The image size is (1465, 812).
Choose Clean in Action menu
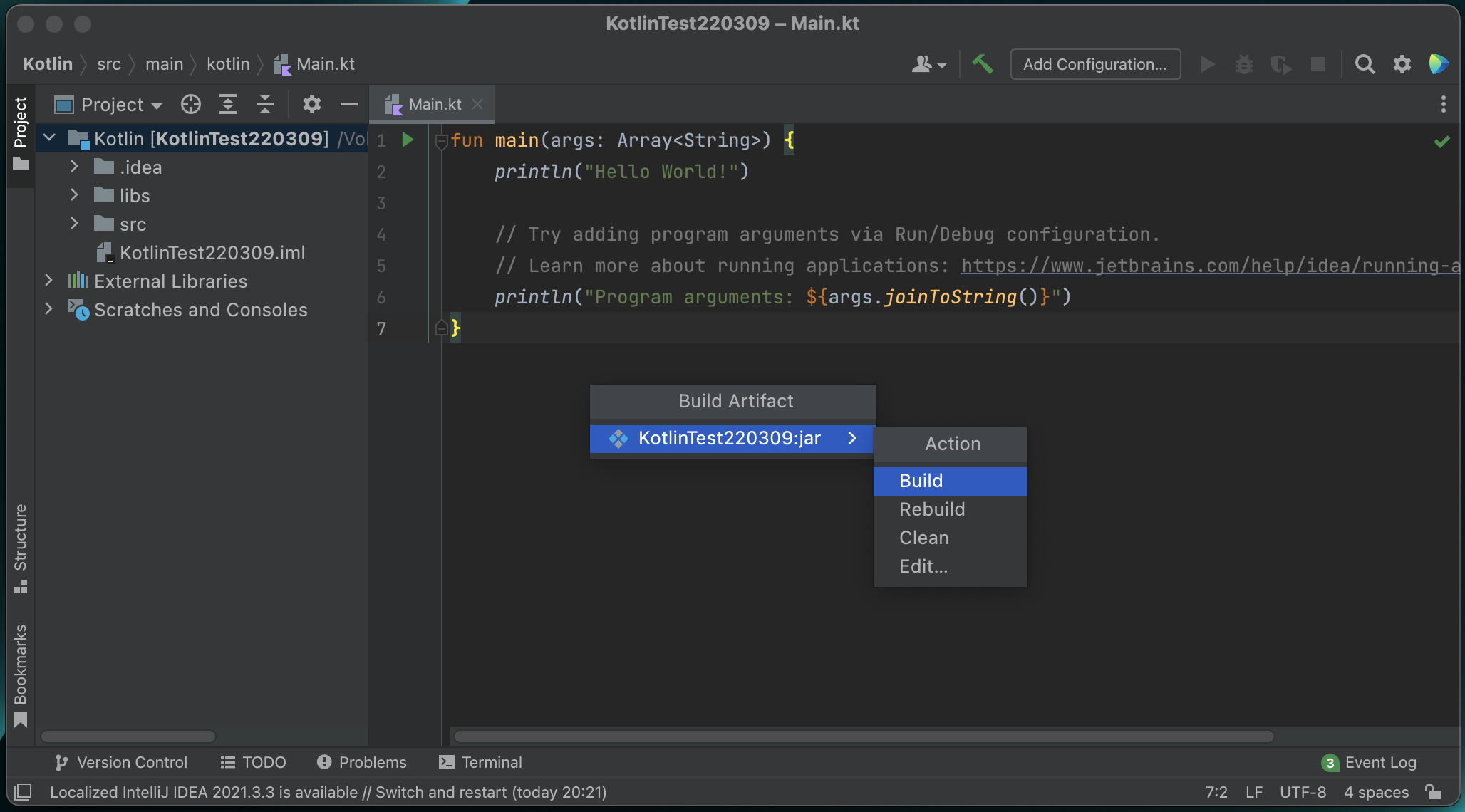[950, 538]
